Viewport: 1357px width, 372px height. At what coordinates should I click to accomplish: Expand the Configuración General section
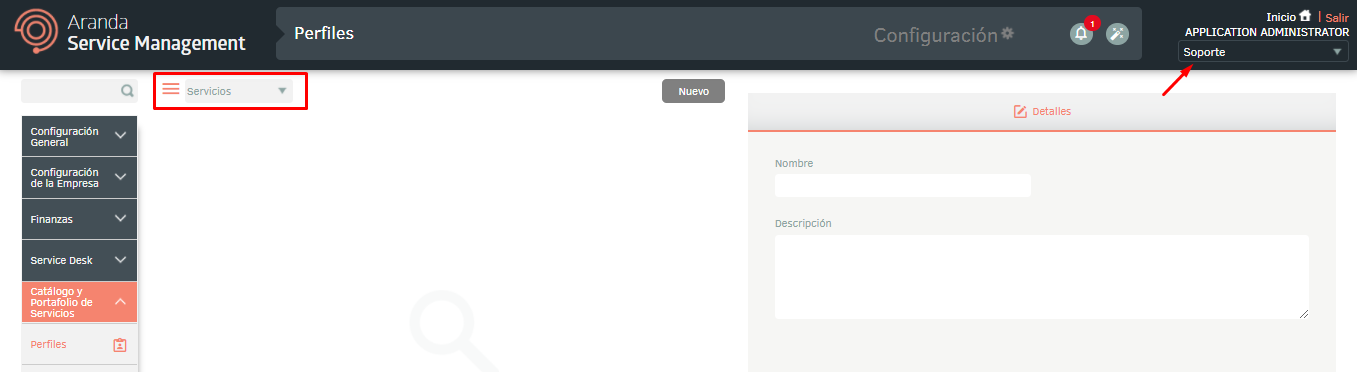point(79,136)
